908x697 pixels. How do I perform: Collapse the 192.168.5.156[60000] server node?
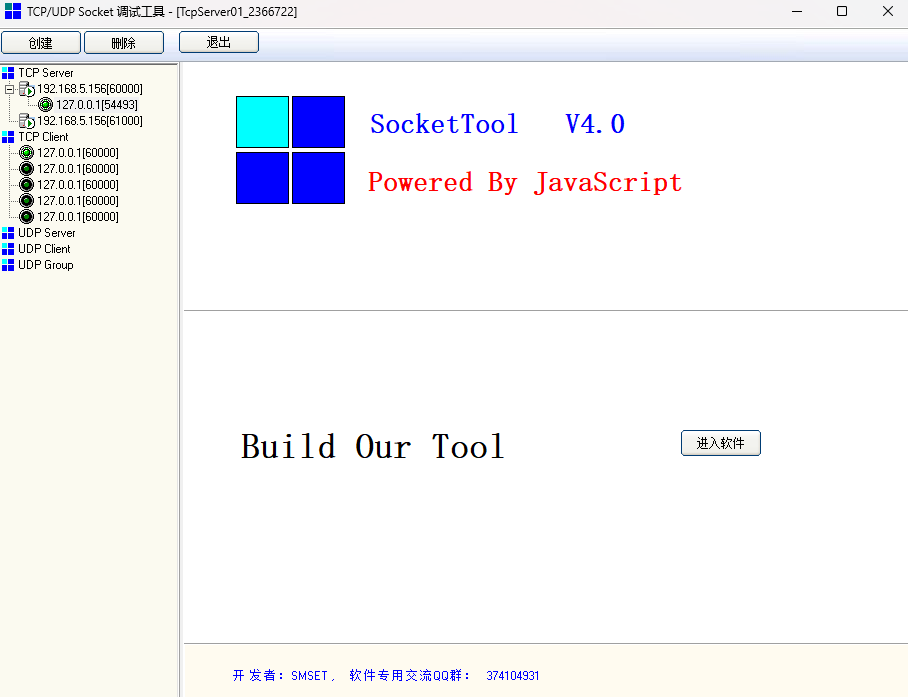pos(9,89)
